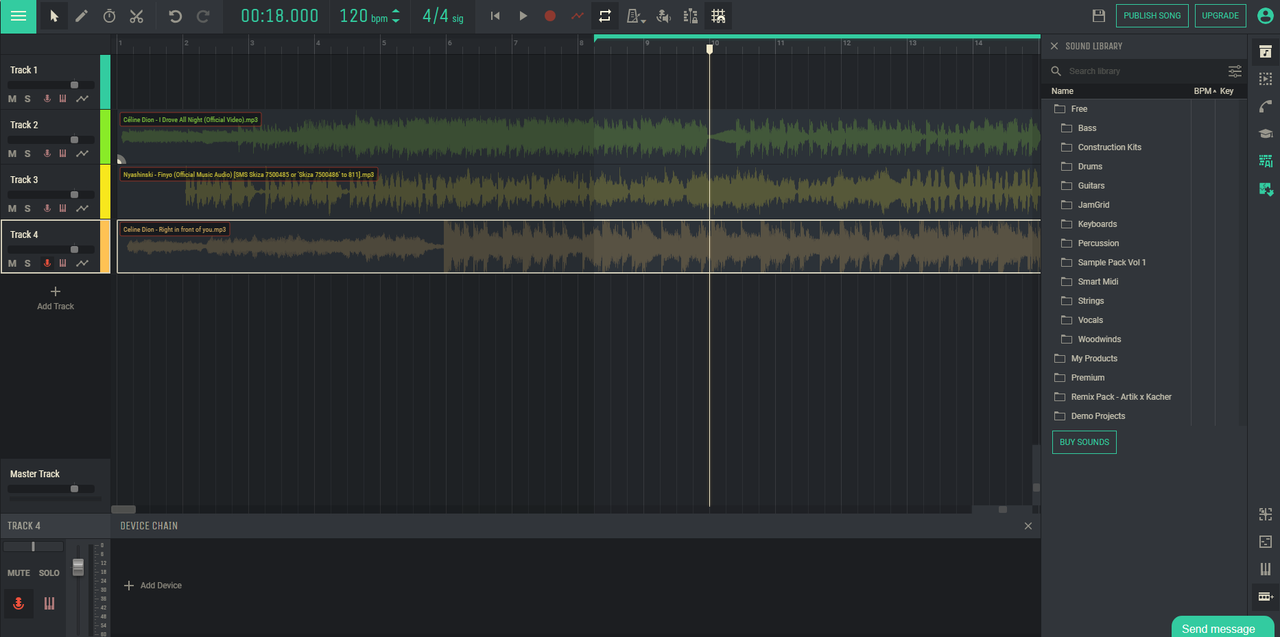Open the piano keys sidebar icon
1280x637 pixels.
pyautogui.click(x=1265, y=569)
